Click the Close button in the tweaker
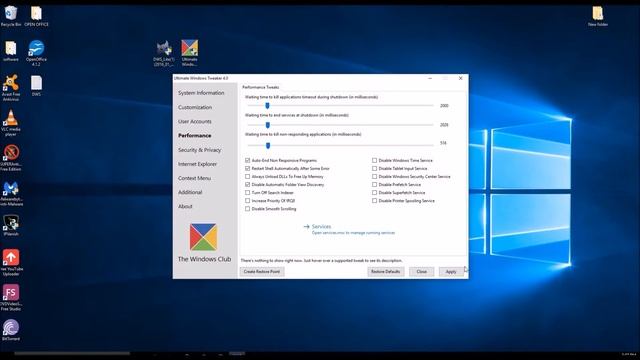640x360 pixels. (422, 271)
